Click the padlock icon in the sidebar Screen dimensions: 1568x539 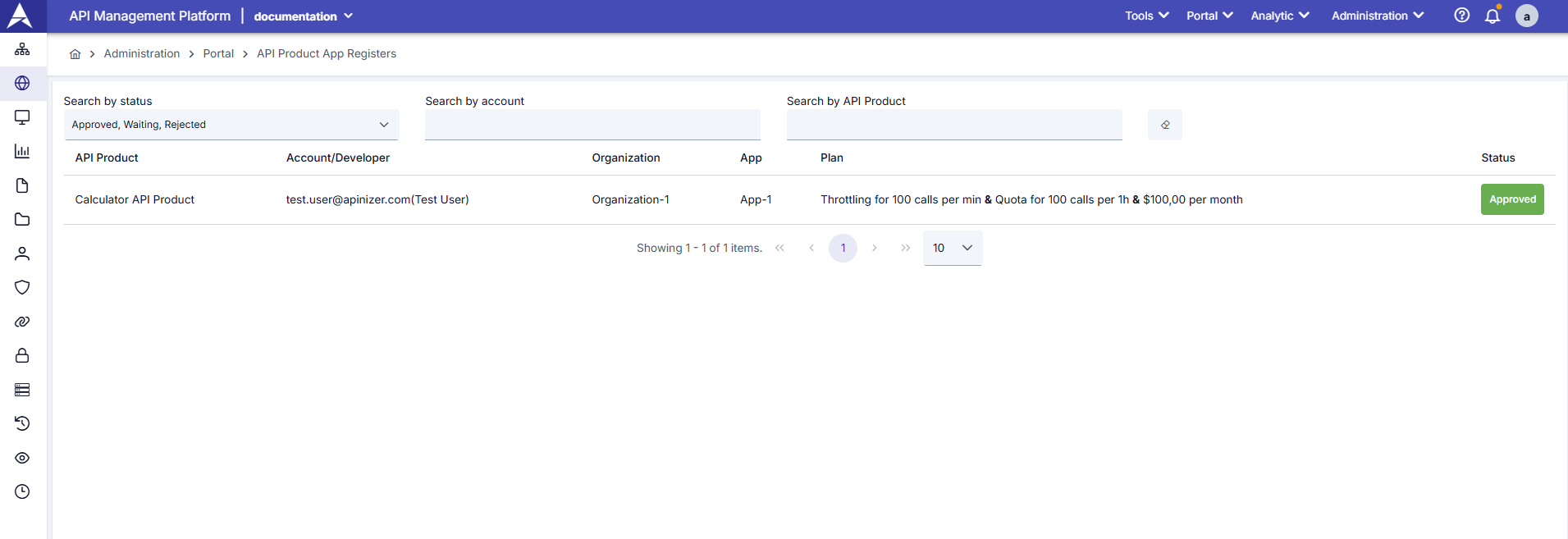[22, 355]
